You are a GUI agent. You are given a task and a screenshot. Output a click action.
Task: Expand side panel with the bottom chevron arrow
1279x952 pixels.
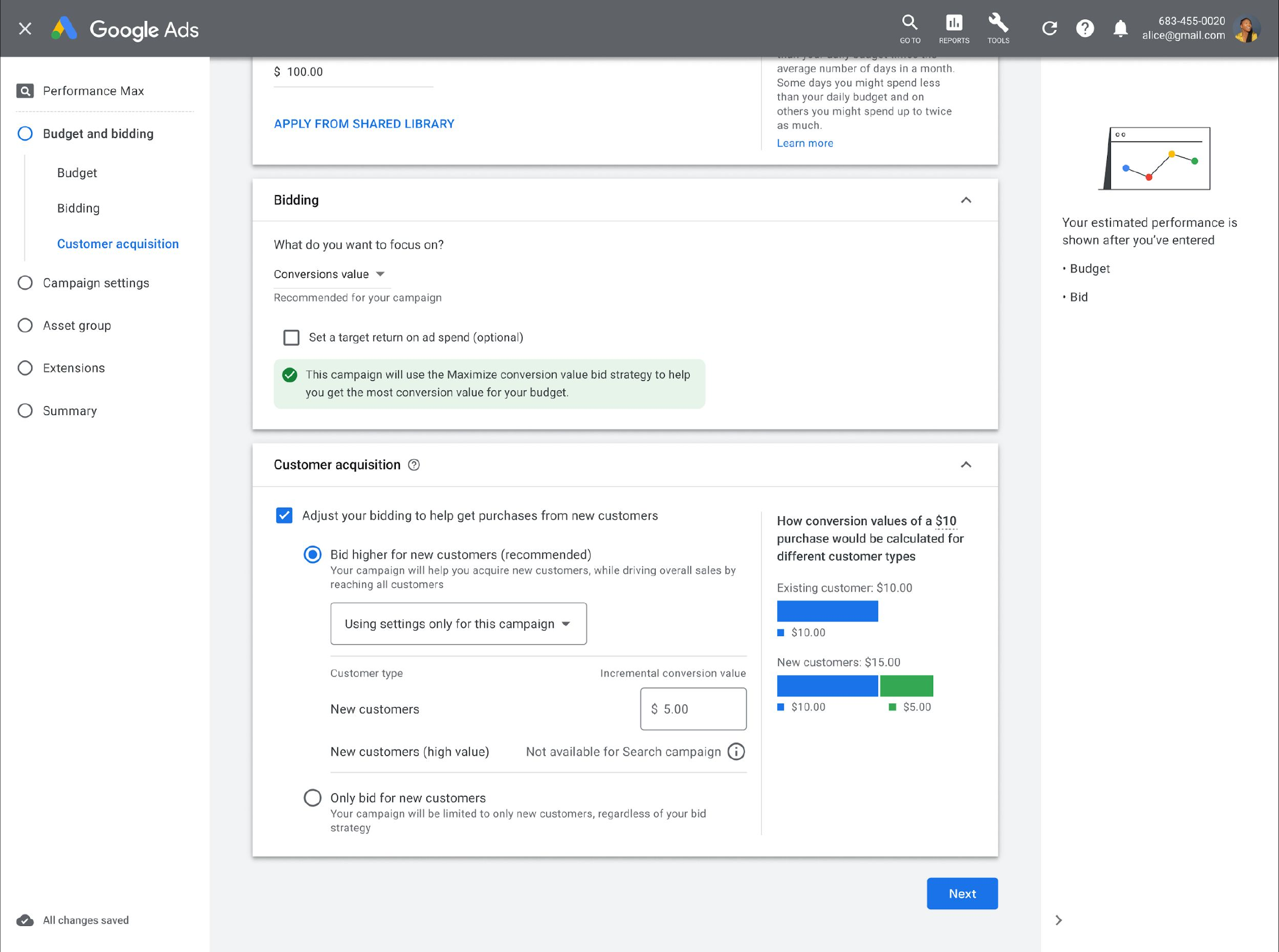pos(1059,920)
